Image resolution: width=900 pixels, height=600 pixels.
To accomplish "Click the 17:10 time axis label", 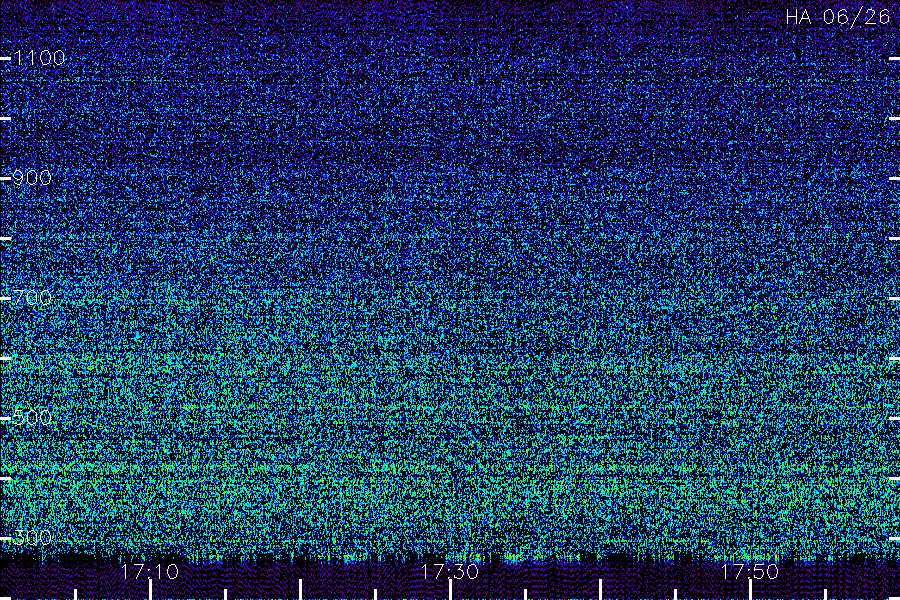I will [150, 572].
